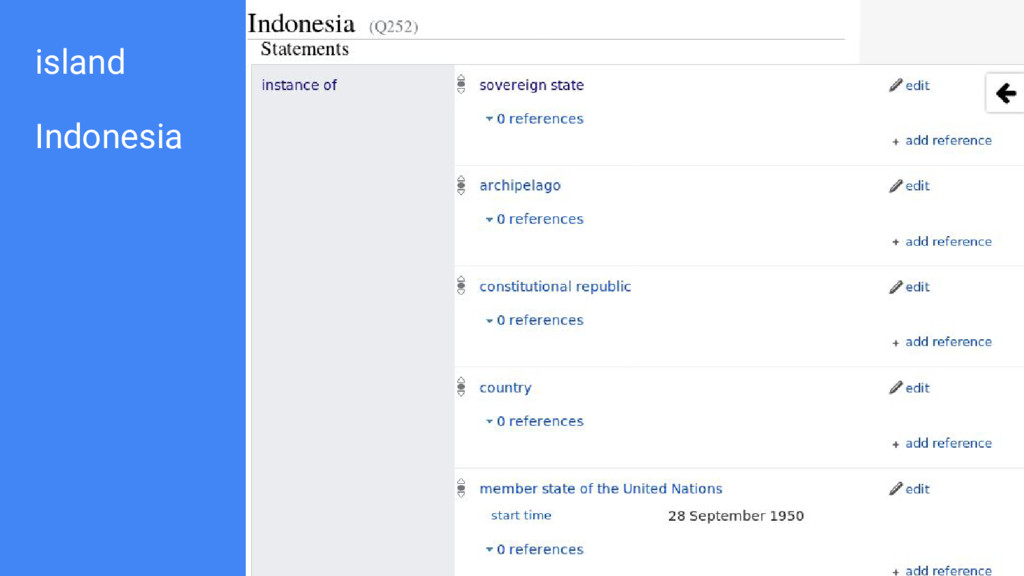
Task: Click pencil edit icon for country
Action: click(895, 388)
